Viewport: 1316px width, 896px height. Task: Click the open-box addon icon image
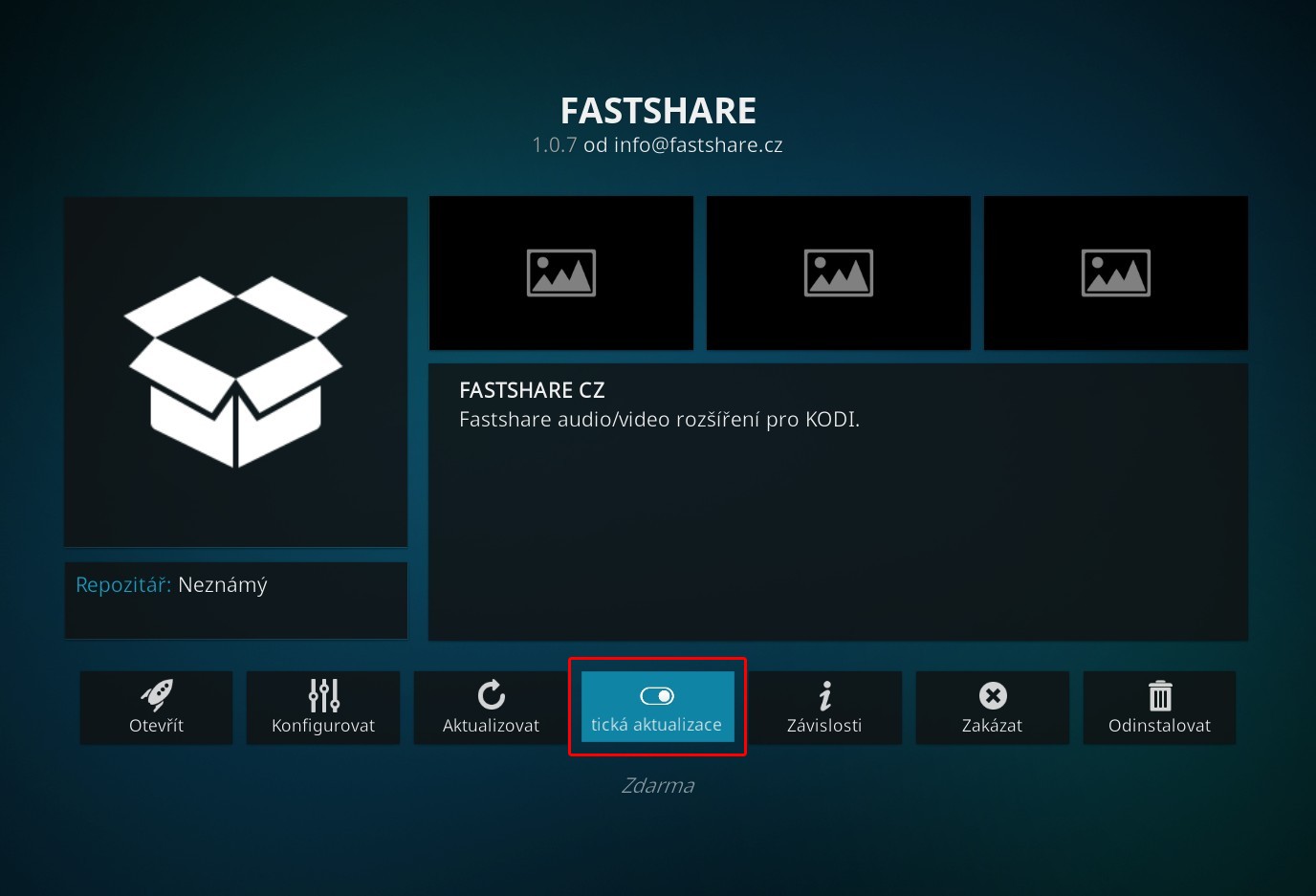pyautogui.click(x=235, y=372)
